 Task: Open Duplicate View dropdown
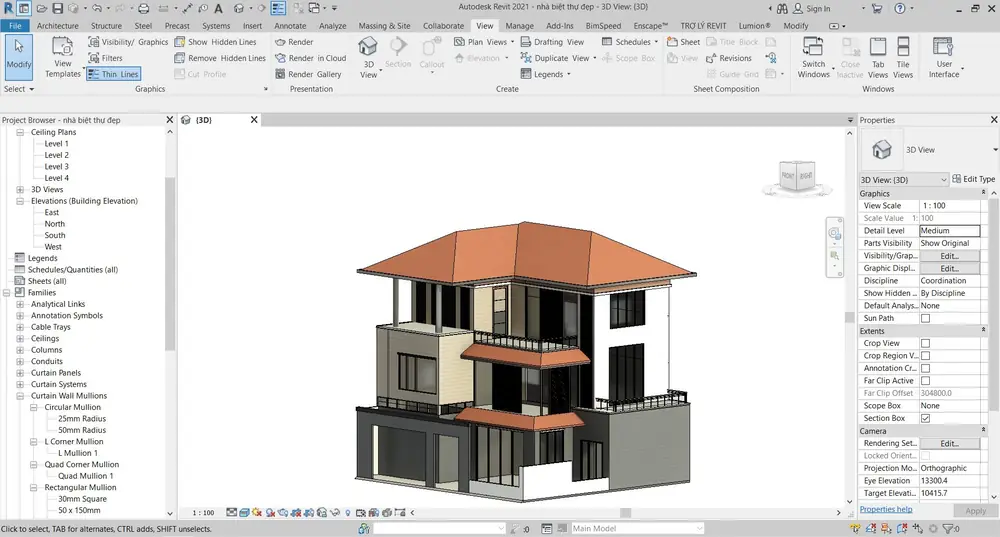(x=558, y=58)
